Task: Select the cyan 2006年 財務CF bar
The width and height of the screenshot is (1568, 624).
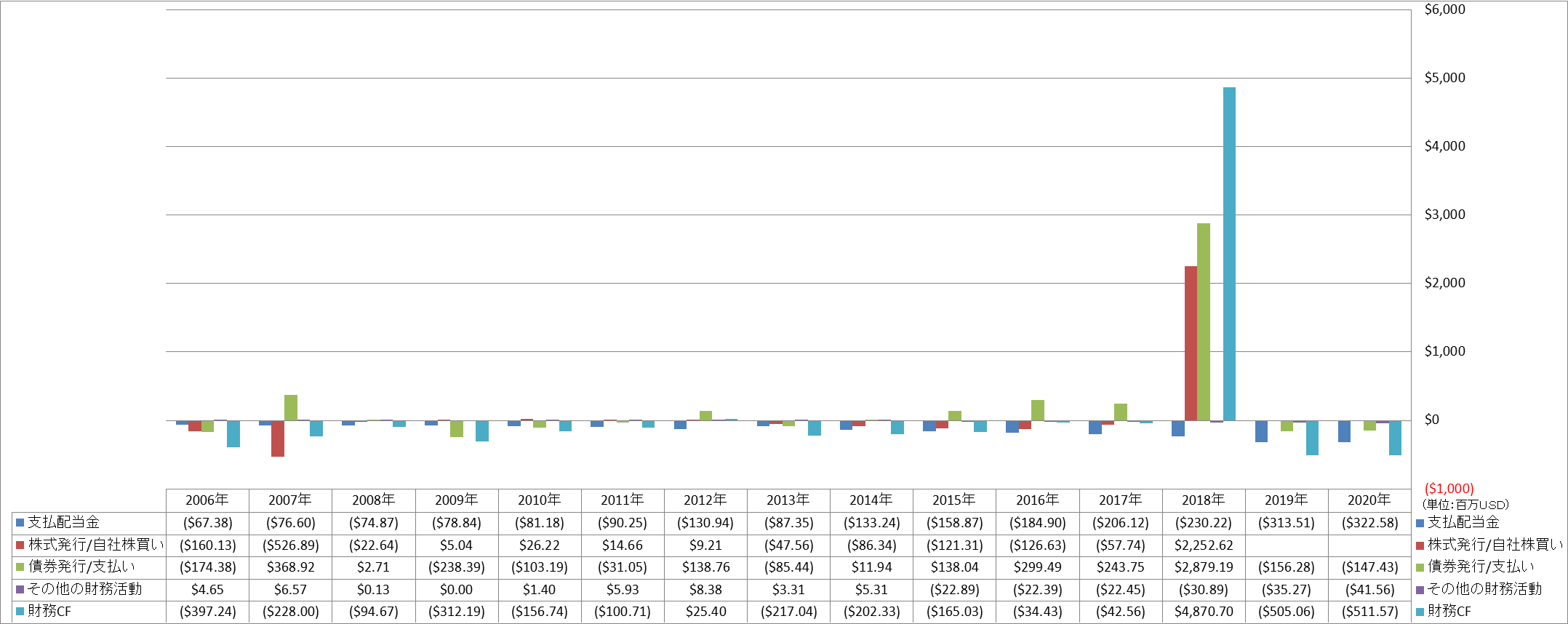Action: (233, 433)
